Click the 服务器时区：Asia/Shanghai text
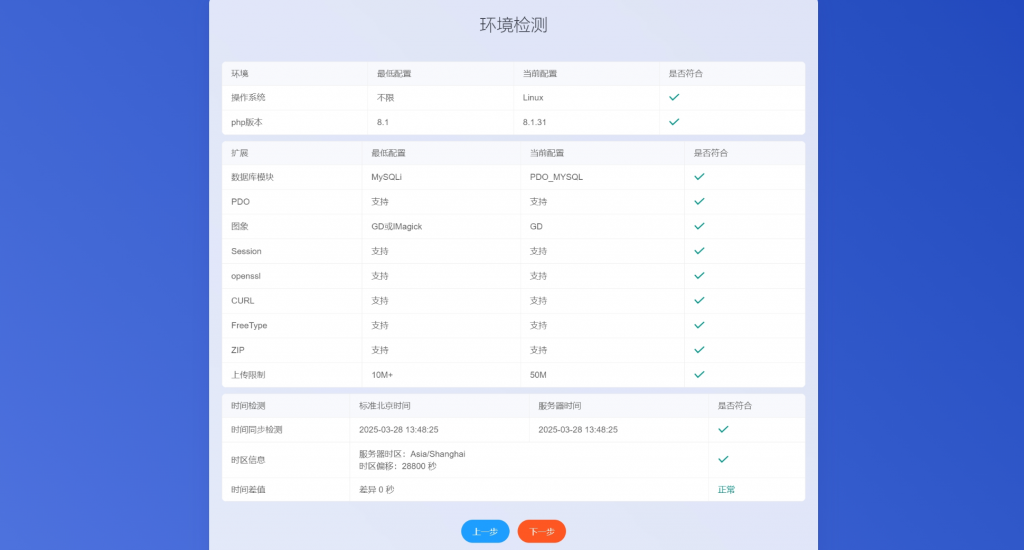The height and width of the screenshot is (550, 1024). click(x=412, y=454)
